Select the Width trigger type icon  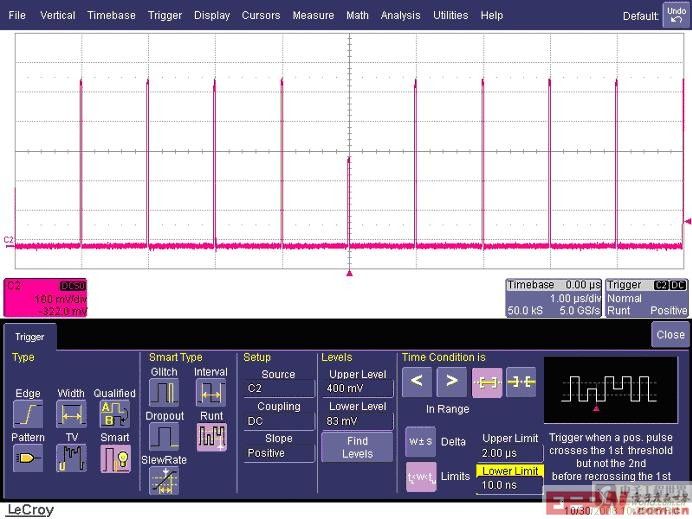71,414
